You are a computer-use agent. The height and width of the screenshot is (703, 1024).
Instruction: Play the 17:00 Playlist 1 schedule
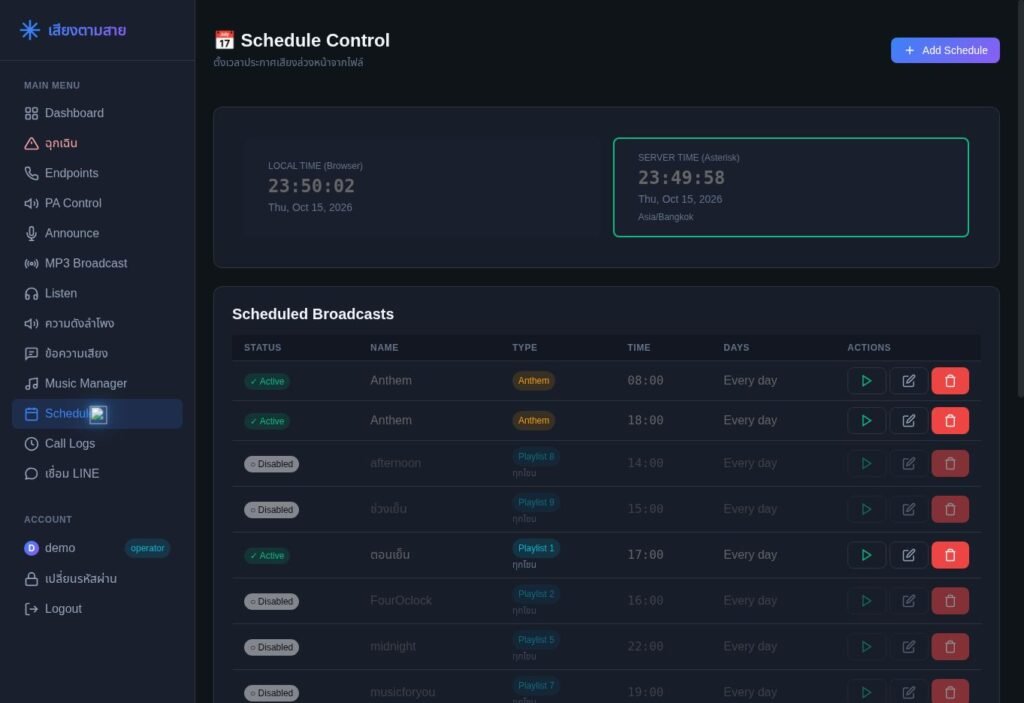[866, 555]
